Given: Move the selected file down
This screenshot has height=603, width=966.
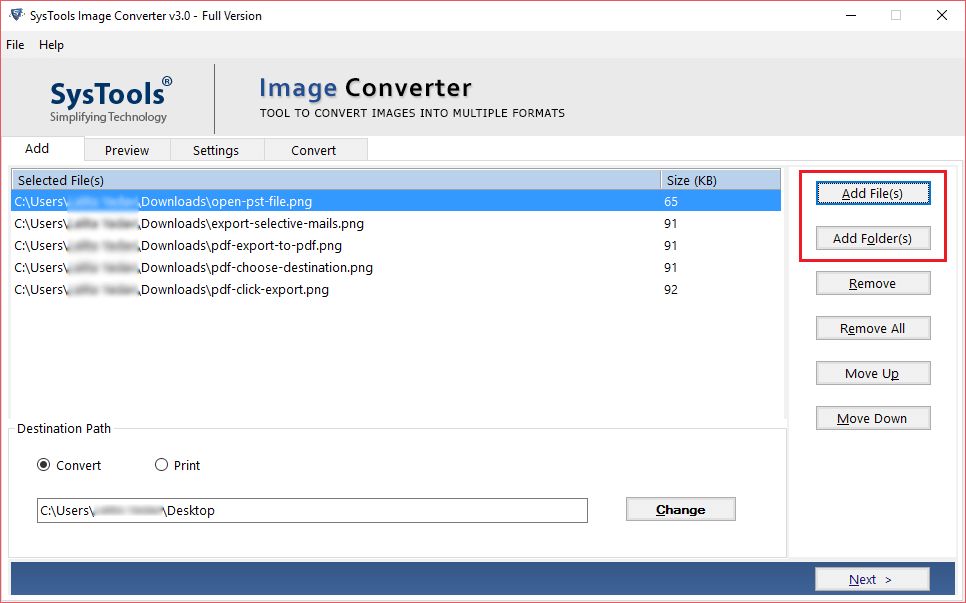Looking at the screenshot, I should pyautogui.click(x=872, y=418).
